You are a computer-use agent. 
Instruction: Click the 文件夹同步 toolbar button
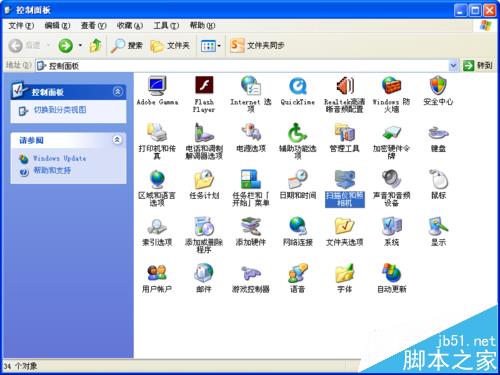257,45
